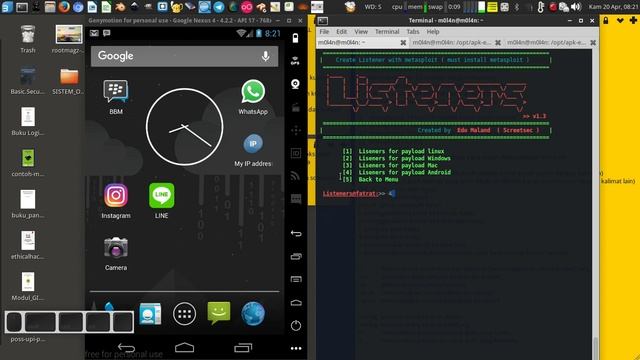Image resolution: width=640 pixels, height=360 pixels.
Task: Open the Modul_GI... desktop file
Action: coord(28,286)
